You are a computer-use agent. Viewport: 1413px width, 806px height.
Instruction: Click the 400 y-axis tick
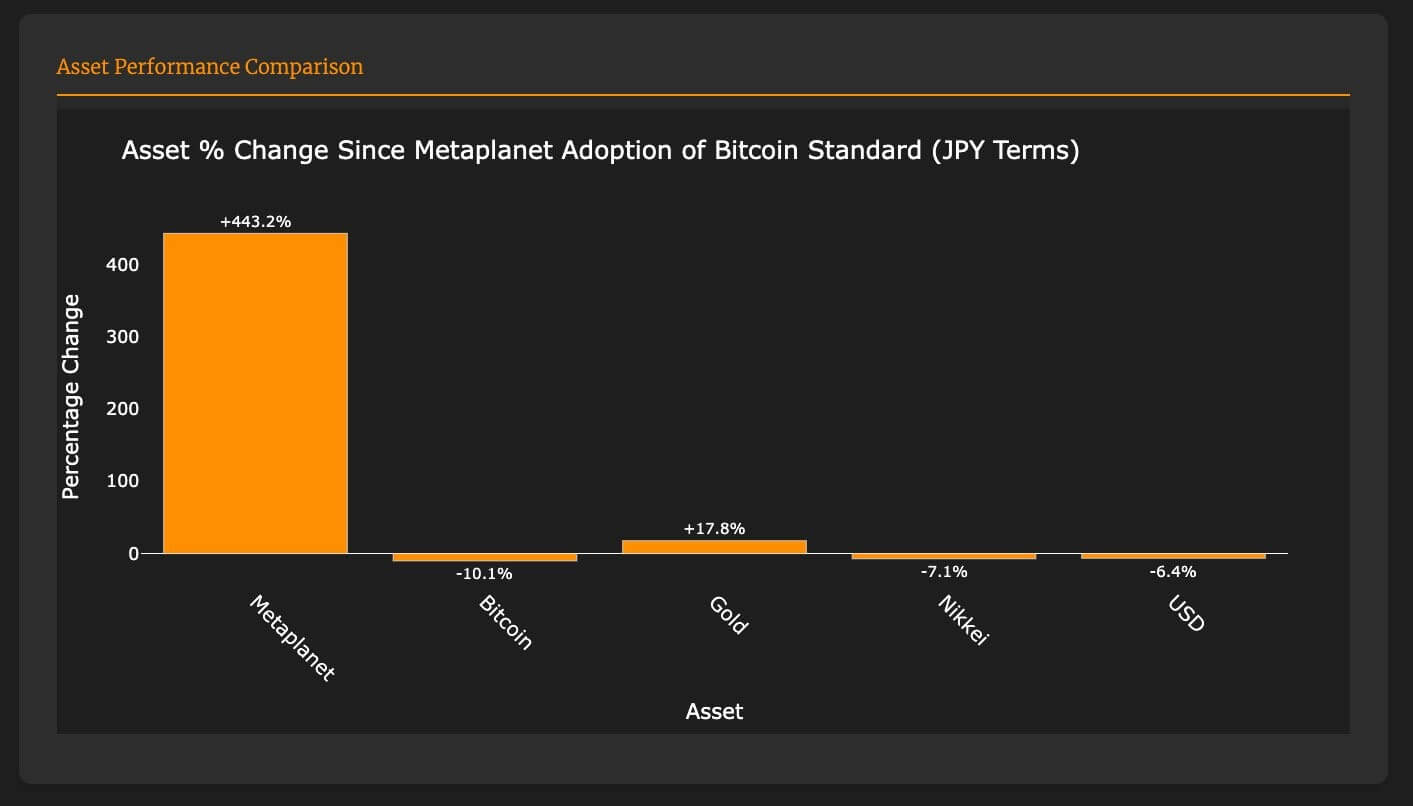(122, 265)
